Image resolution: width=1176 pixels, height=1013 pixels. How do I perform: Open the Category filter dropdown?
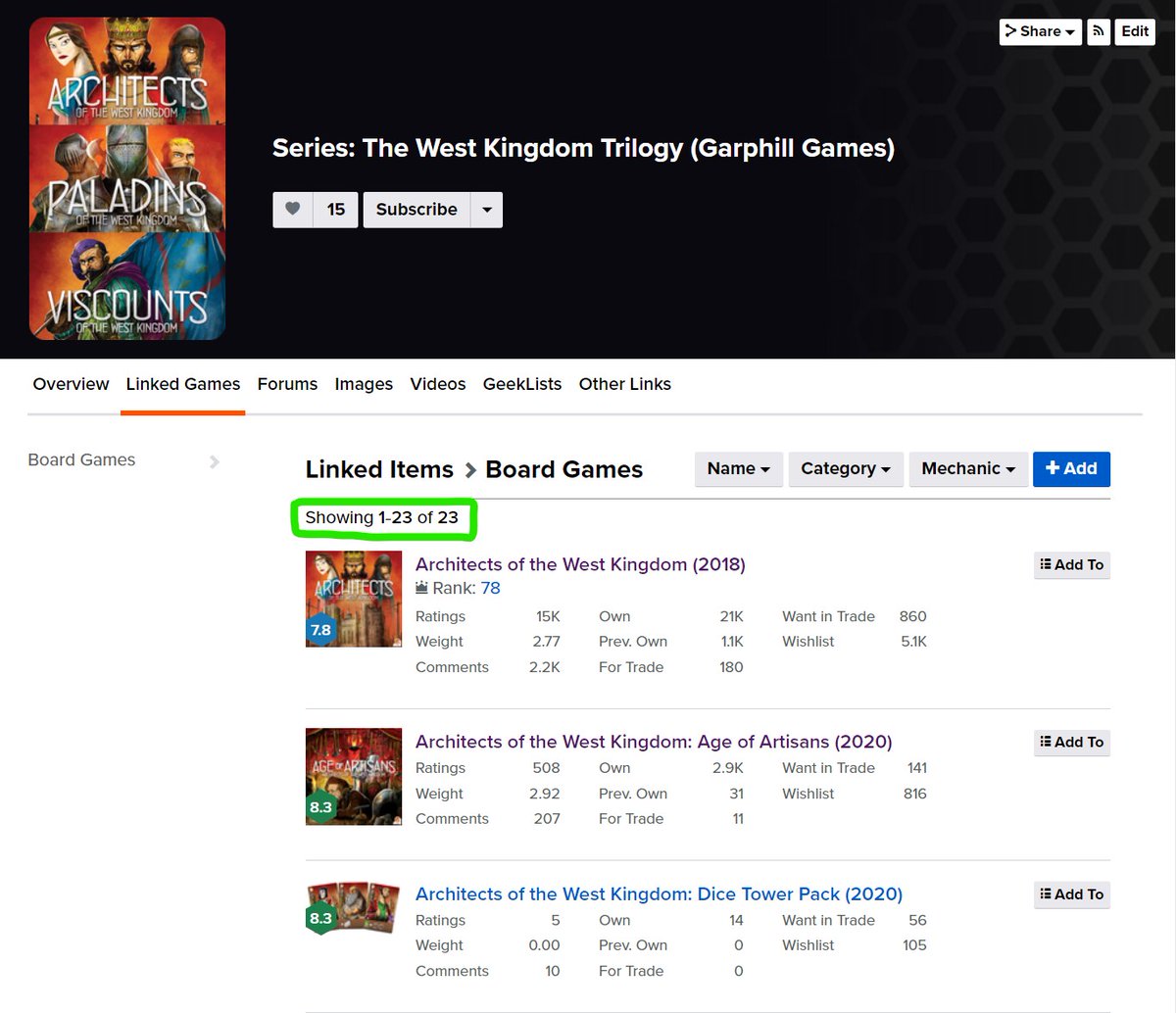pos(845,469)
